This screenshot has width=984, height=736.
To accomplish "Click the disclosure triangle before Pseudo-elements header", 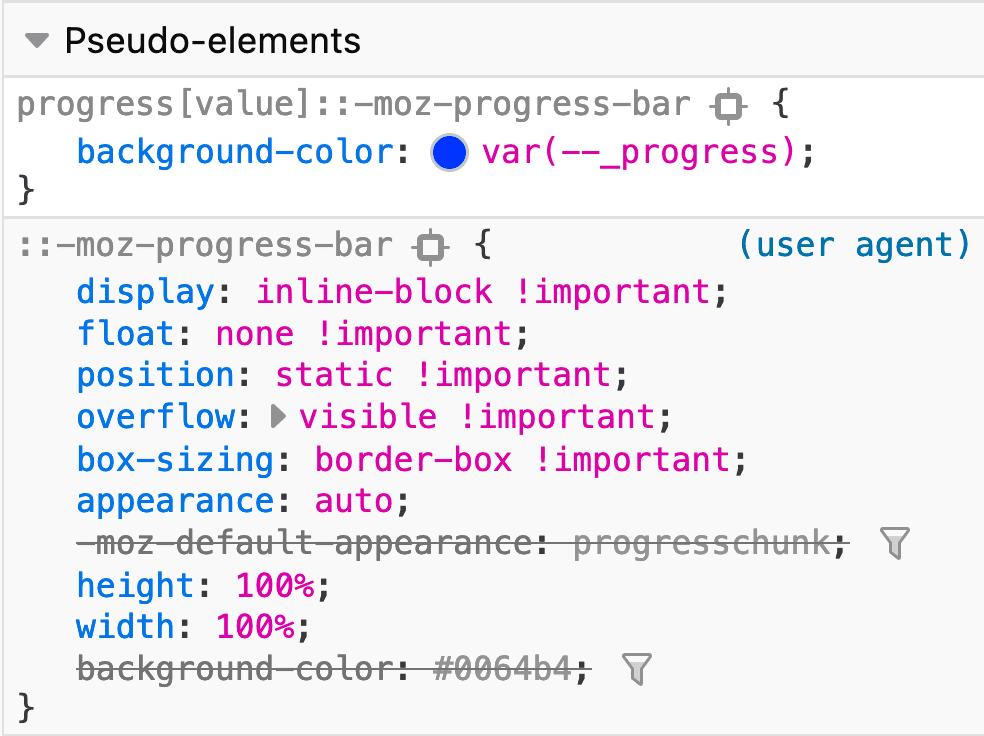I will [37, 42].
